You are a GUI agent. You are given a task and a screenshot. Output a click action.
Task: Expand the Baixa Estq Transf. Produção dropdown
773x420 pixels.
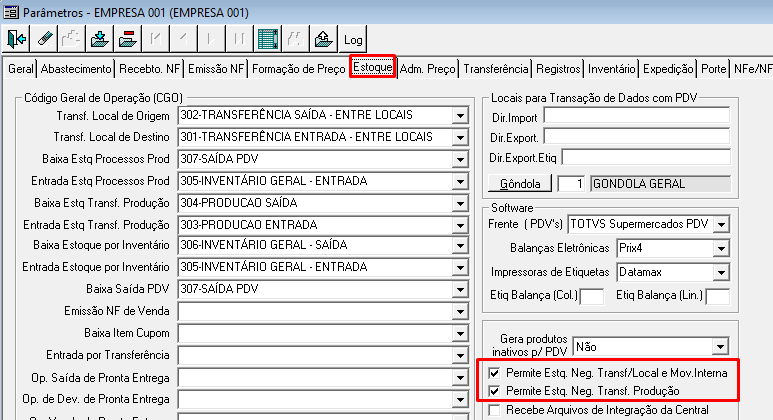(460, 204)
